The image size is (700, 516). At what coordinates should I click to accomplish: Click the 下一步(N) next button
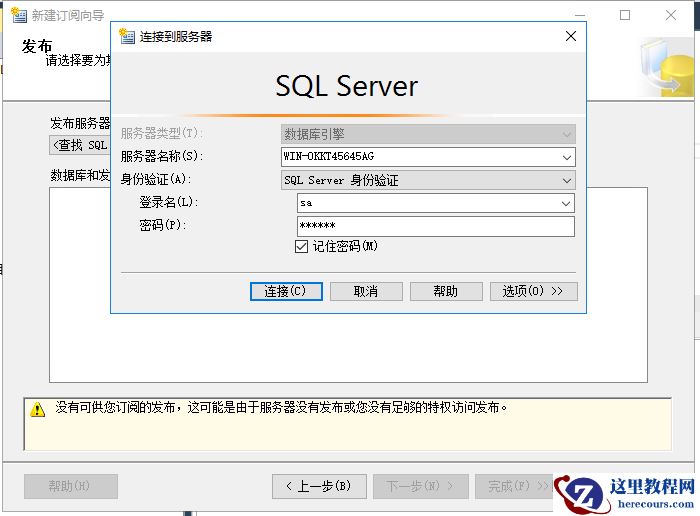tap(421, 486)
